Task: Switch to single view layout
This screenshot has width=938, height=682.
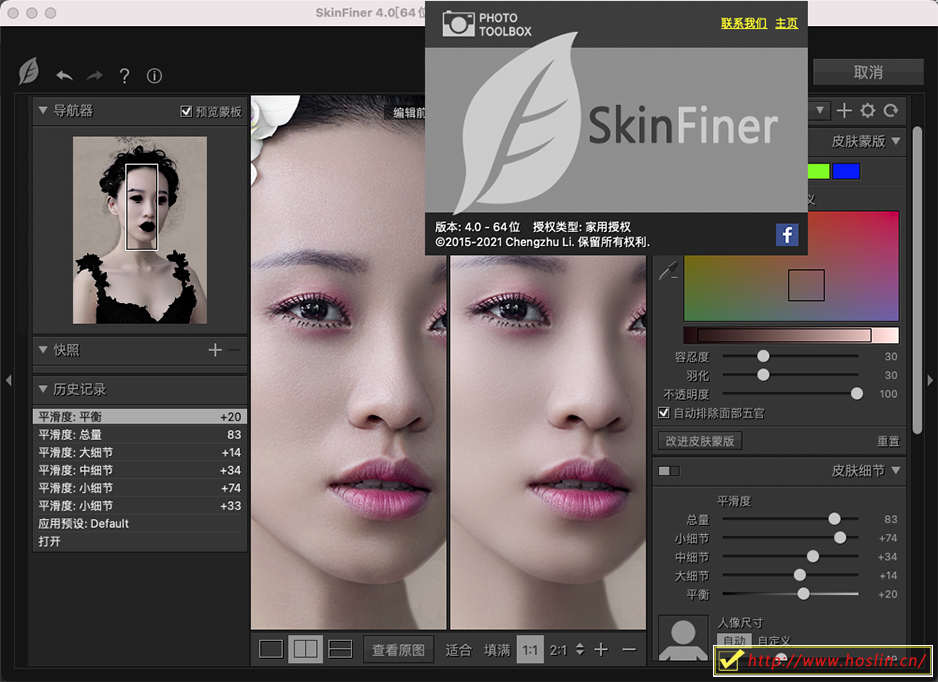Action: tap(271, 649)
